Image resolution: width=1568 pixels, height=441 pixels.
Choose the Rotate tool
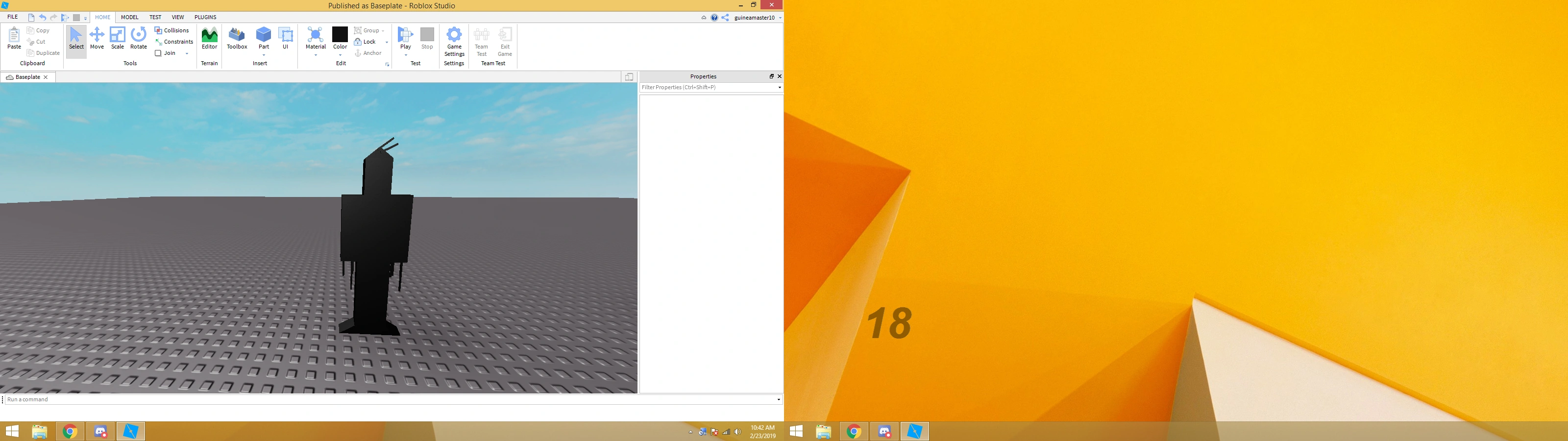pos(139,38)
